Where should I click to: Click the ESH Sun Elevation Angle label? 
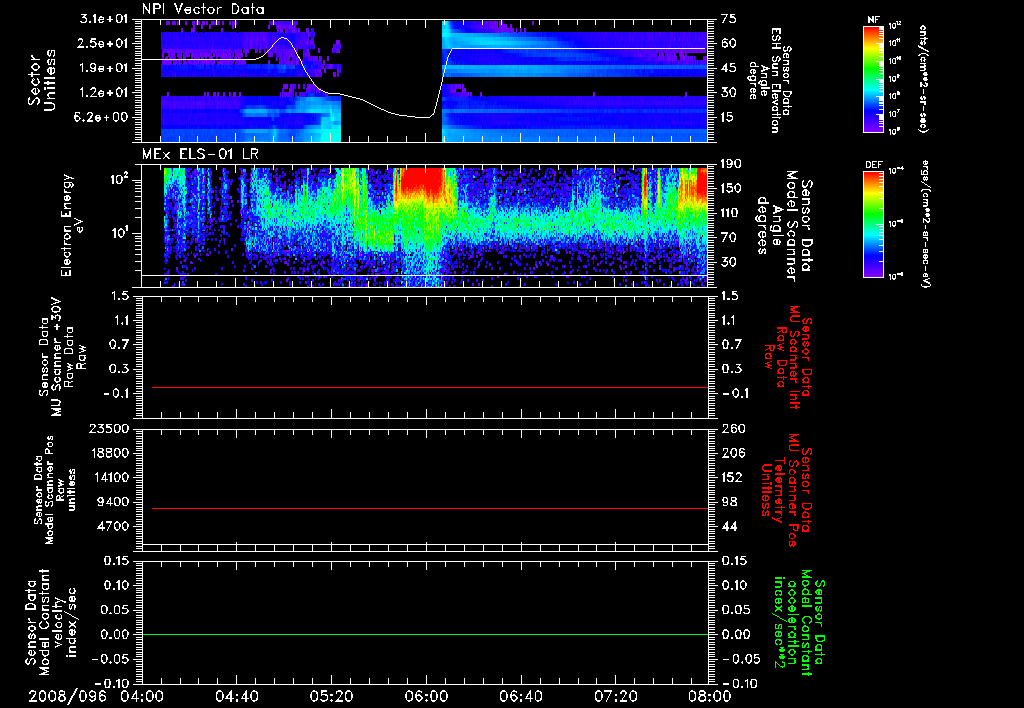coord(771,80)
